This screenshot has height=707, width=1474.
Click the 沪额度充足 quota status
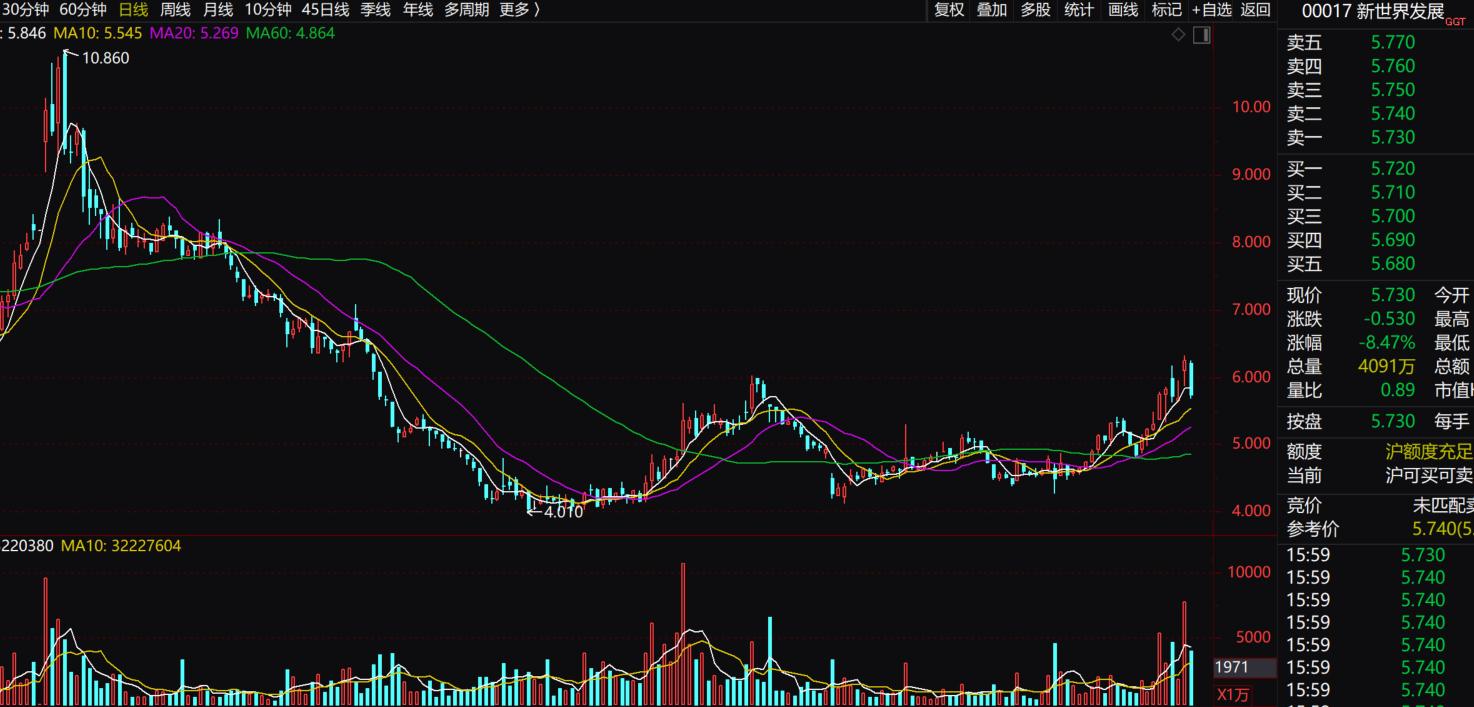1428,452
